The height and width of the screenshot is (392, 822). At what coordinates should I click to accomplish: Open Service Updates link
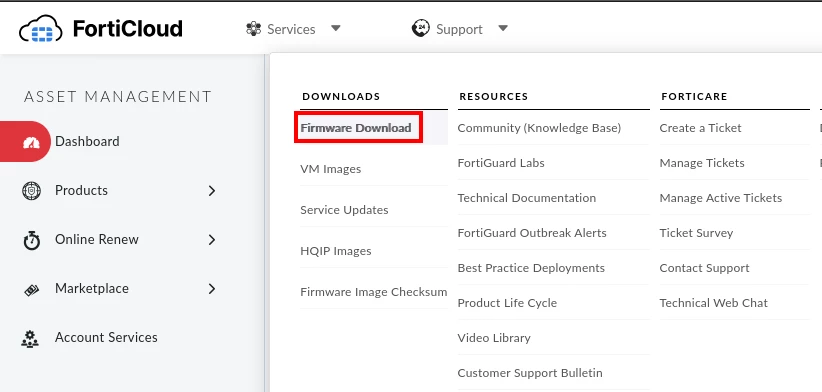tap(344, 210)
